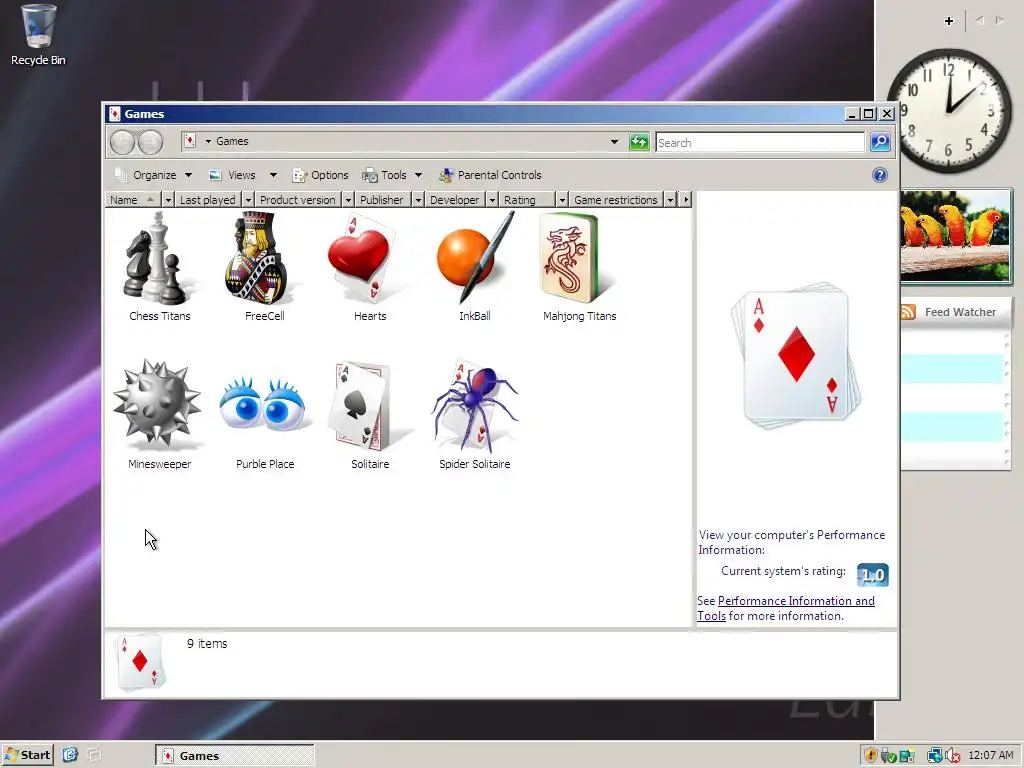The image size is (1024, 768).
Task: Click the sidebar next page arrow
Action: coord(1000,21)
